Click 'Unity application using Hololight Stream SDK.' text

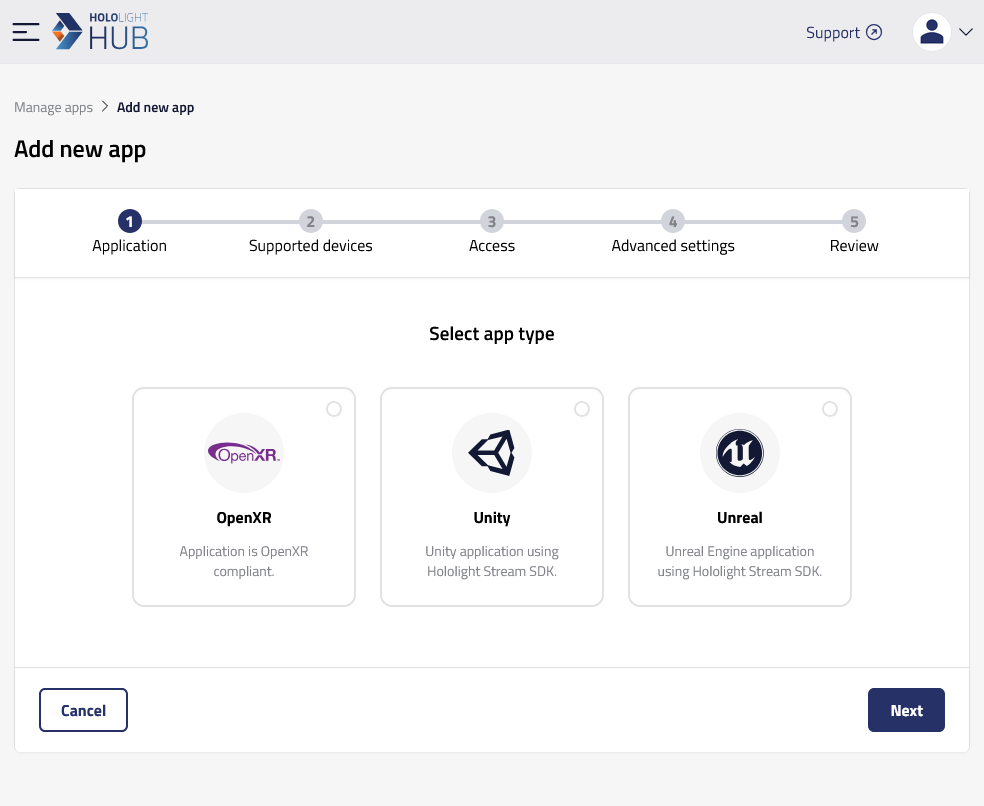[492, 561]
